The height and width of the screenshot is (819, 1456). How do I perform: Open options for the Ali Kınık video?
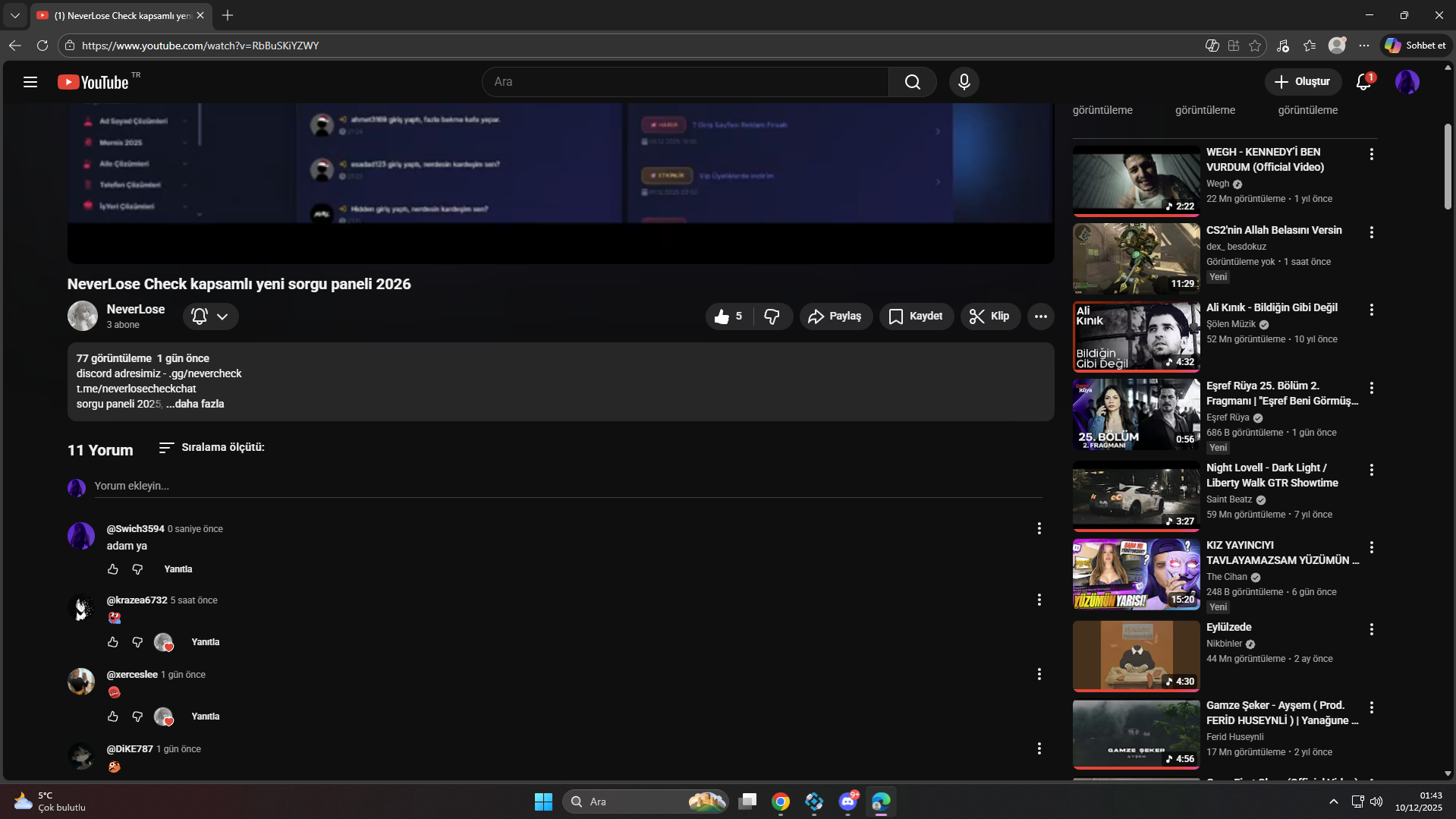[x=1372, y=310]
